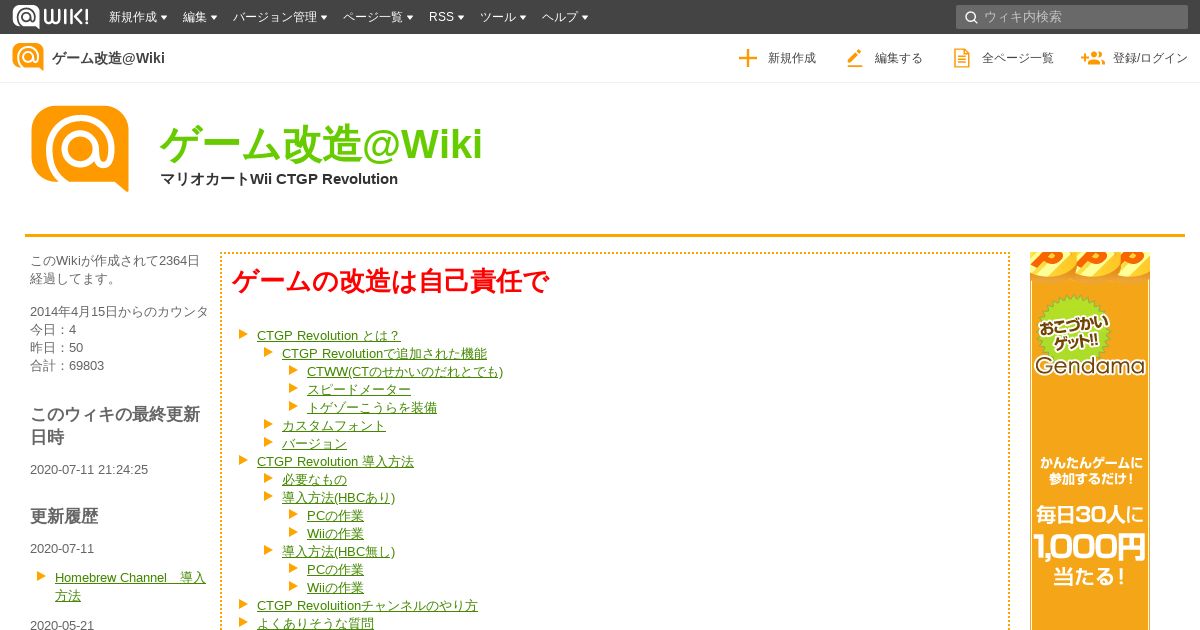Click the plus icon for 新規作成

[748, 58]
